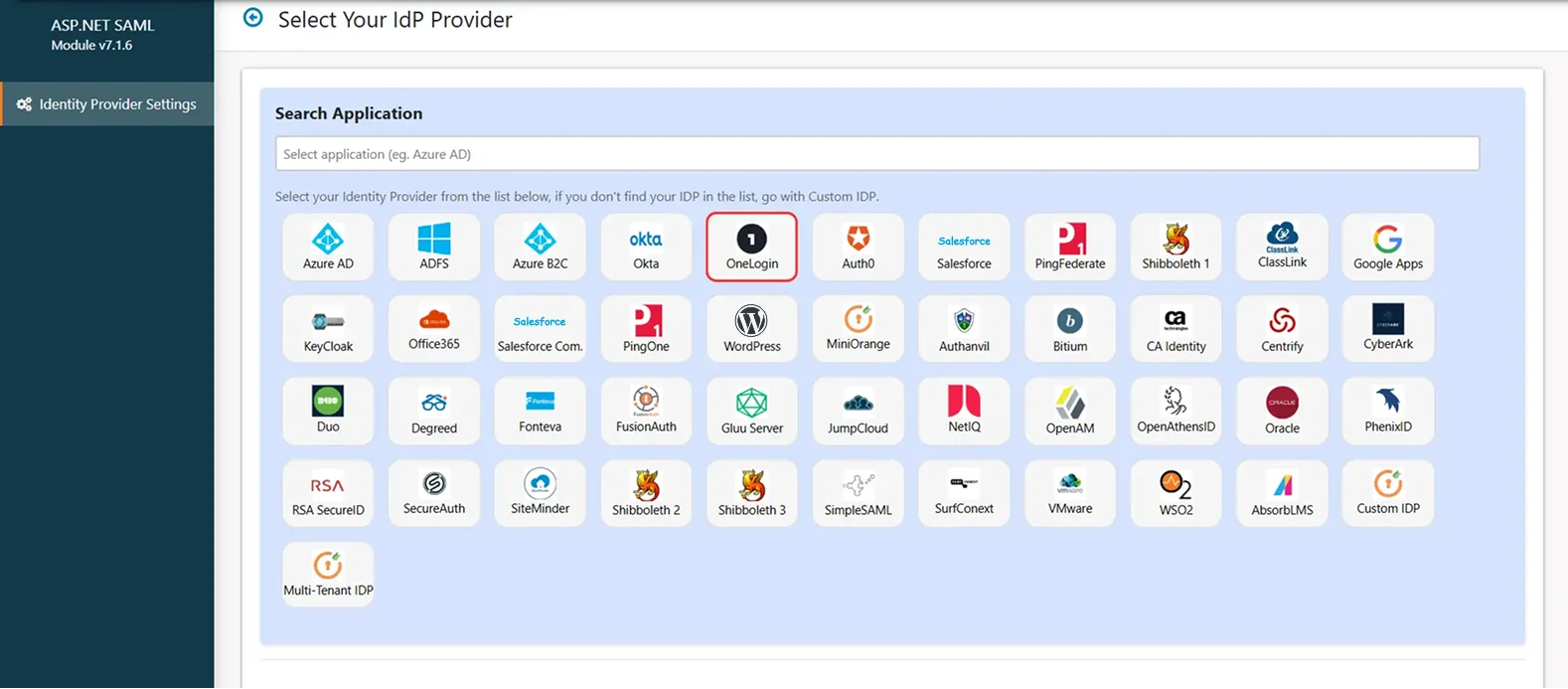
Task: Choose the OneLogin provider tile
Action: [x=752, y=248]
